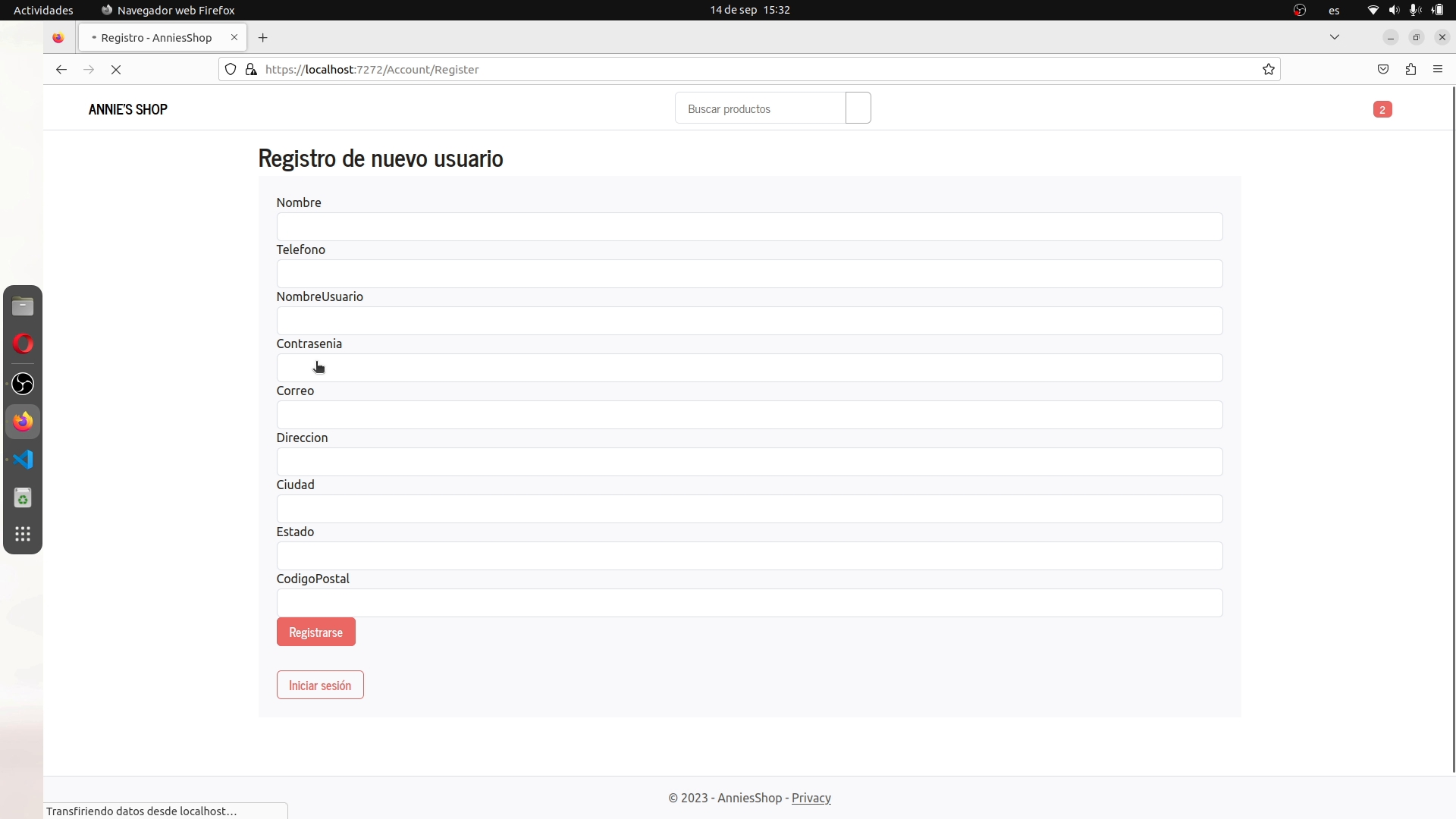Open the Trash from the dock
This screenshot has height=819, width=1456.
[23, 497]
